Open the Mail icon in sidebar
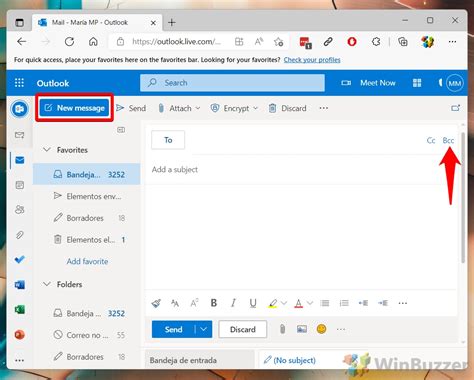The height and width of the screenshot is (380, 474). point(20,160)
